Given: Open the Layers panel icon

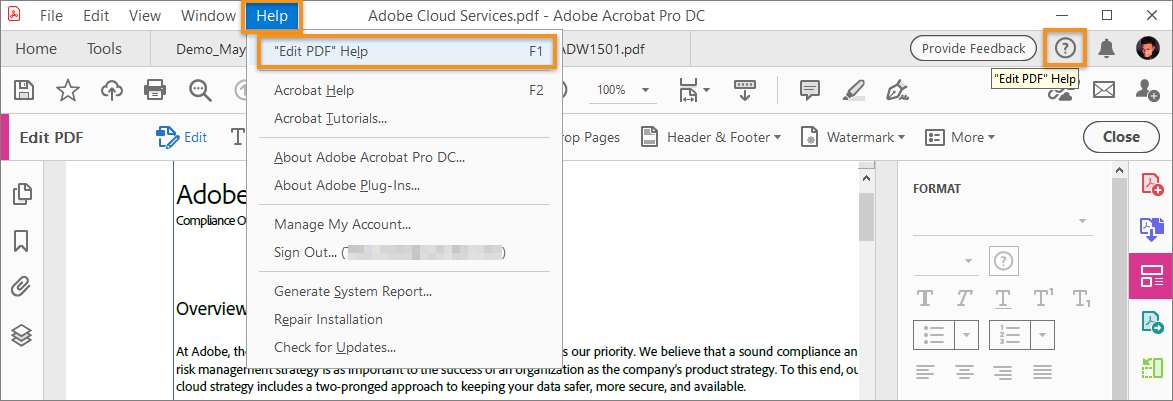Looking at the screenshot, I should [21, 335].
